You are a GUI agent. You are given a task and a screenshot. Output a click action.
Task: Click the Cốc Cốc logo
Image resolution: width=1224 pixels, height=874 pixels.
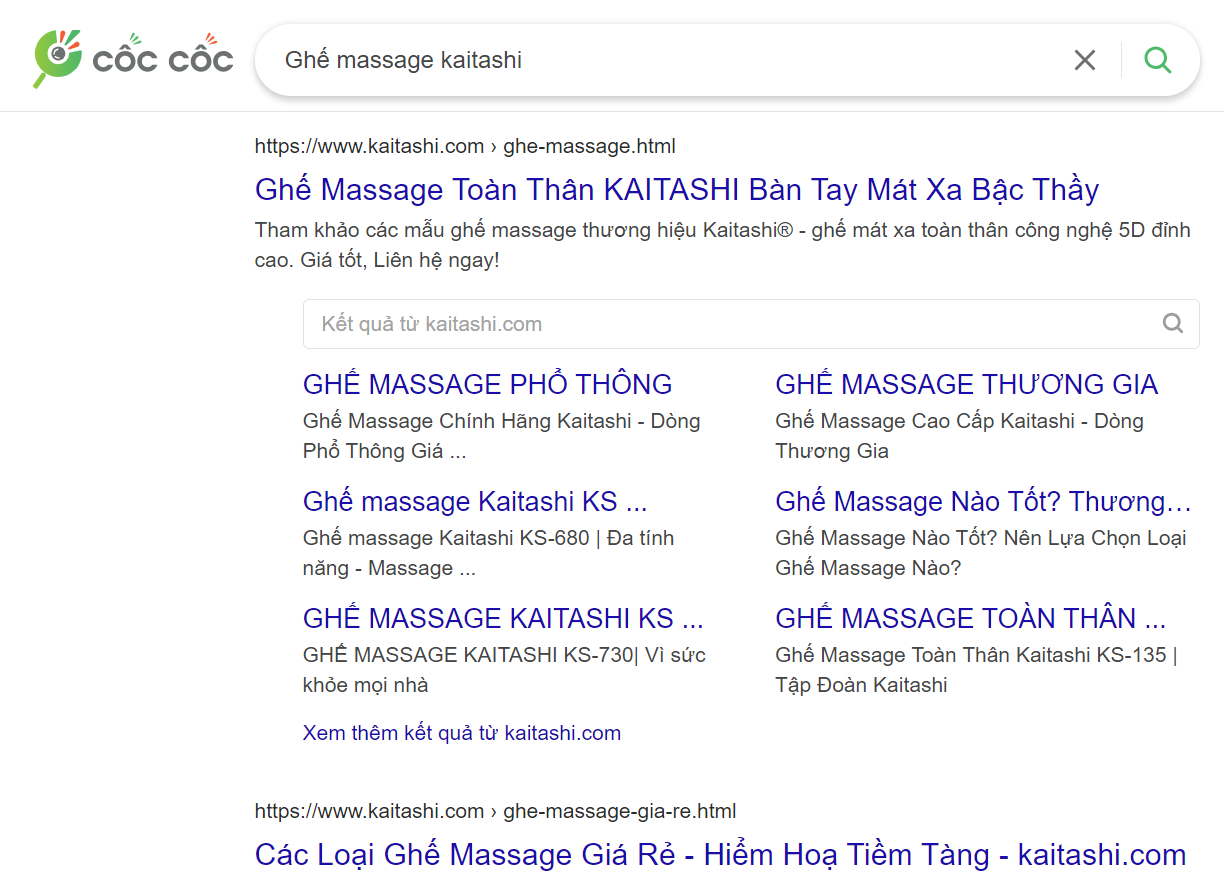pyautogui.click(x=133, y=58)
